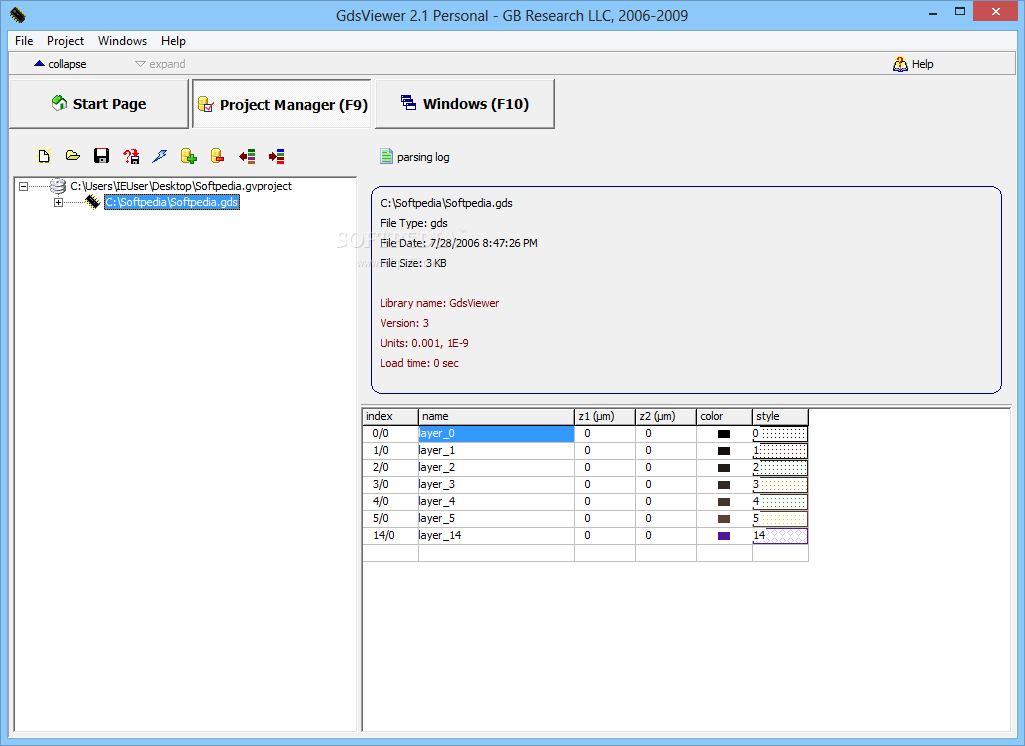Open a project with the folder icon
This screenshot has width=1025, height=746.
coord(73,156)
